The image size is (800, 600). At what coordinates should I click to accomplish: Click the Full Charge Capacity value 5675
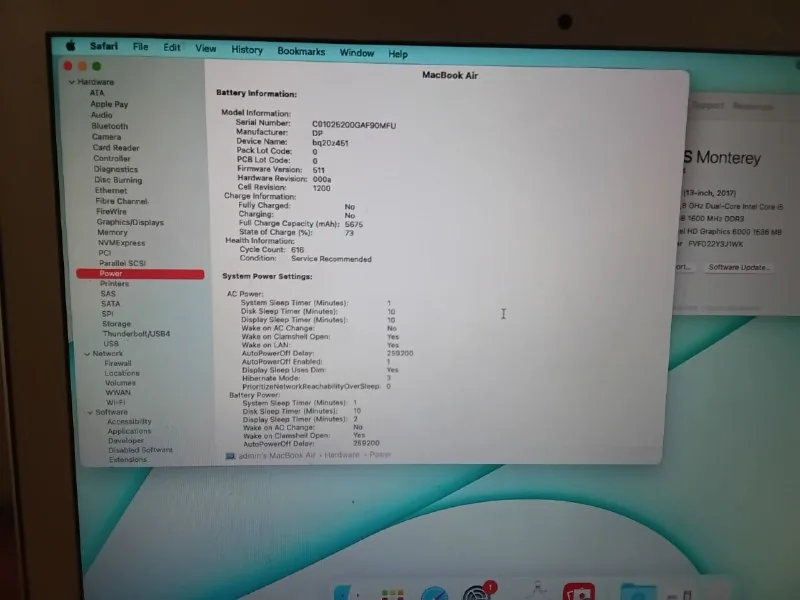coord(354,224)
